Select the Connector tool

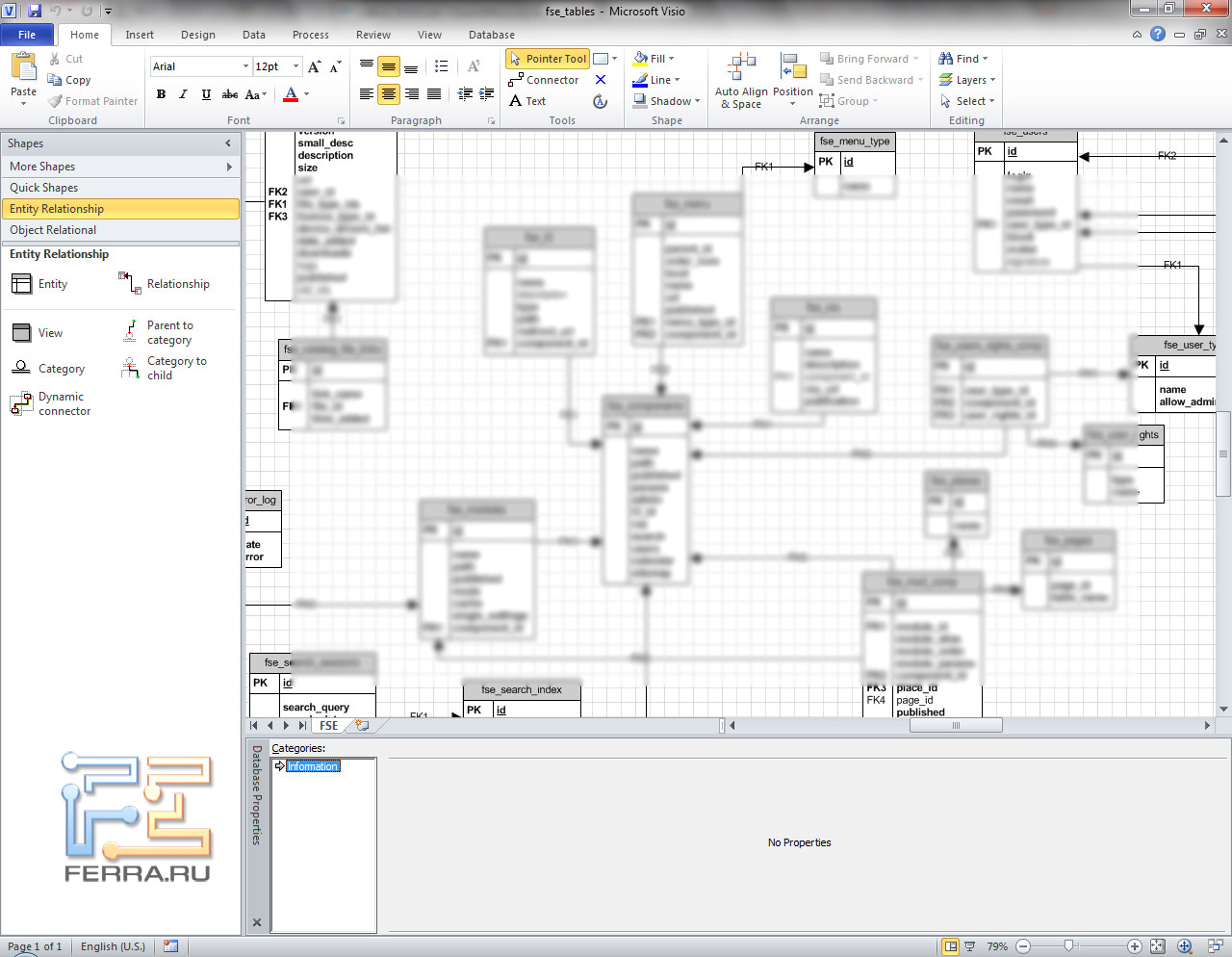[x=544, y=80]
